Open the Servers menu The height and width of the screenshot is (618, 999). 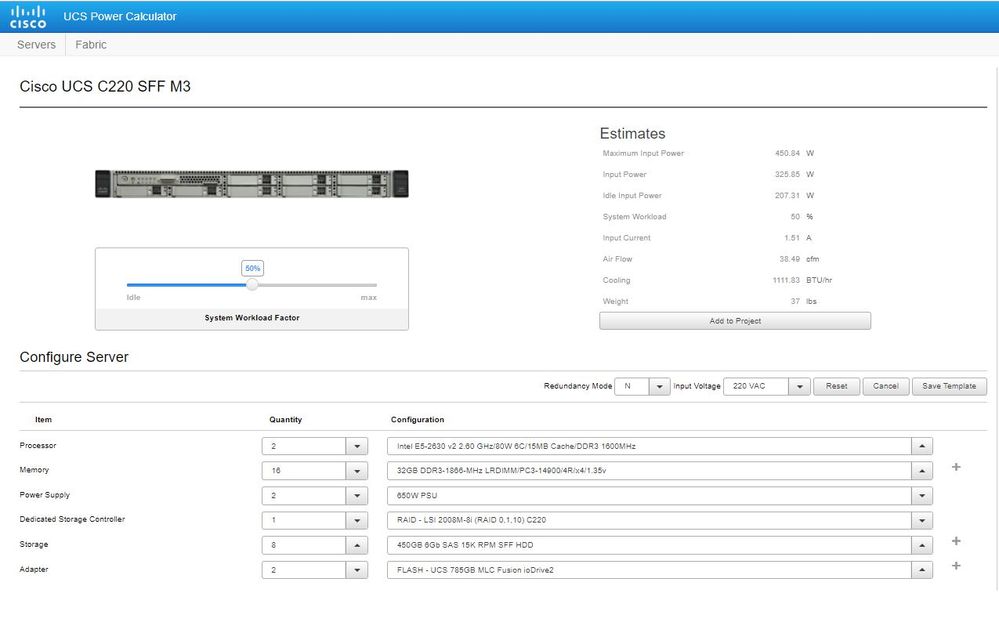(36, 45)
